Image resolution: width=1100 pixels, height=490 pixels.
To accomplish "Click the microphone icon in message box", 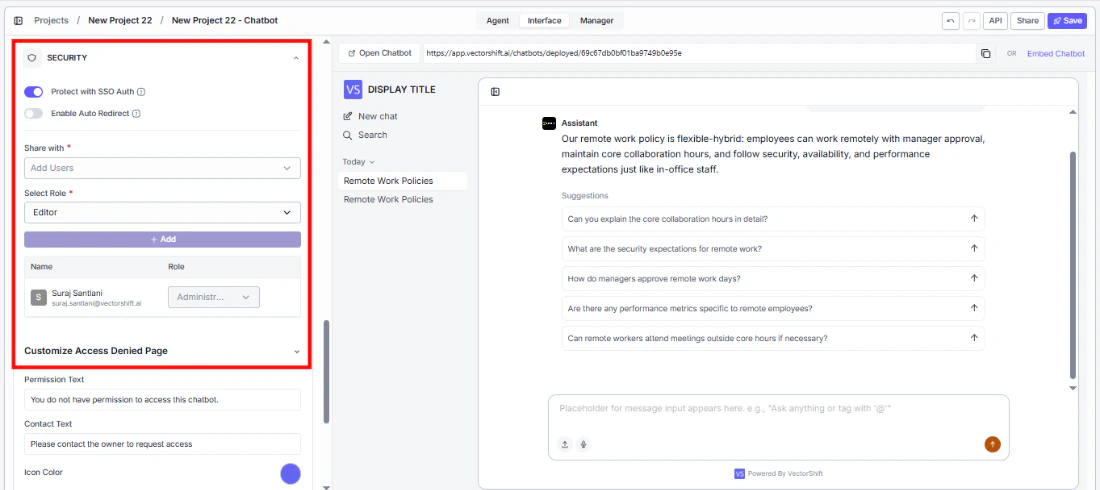I will 584,444.
